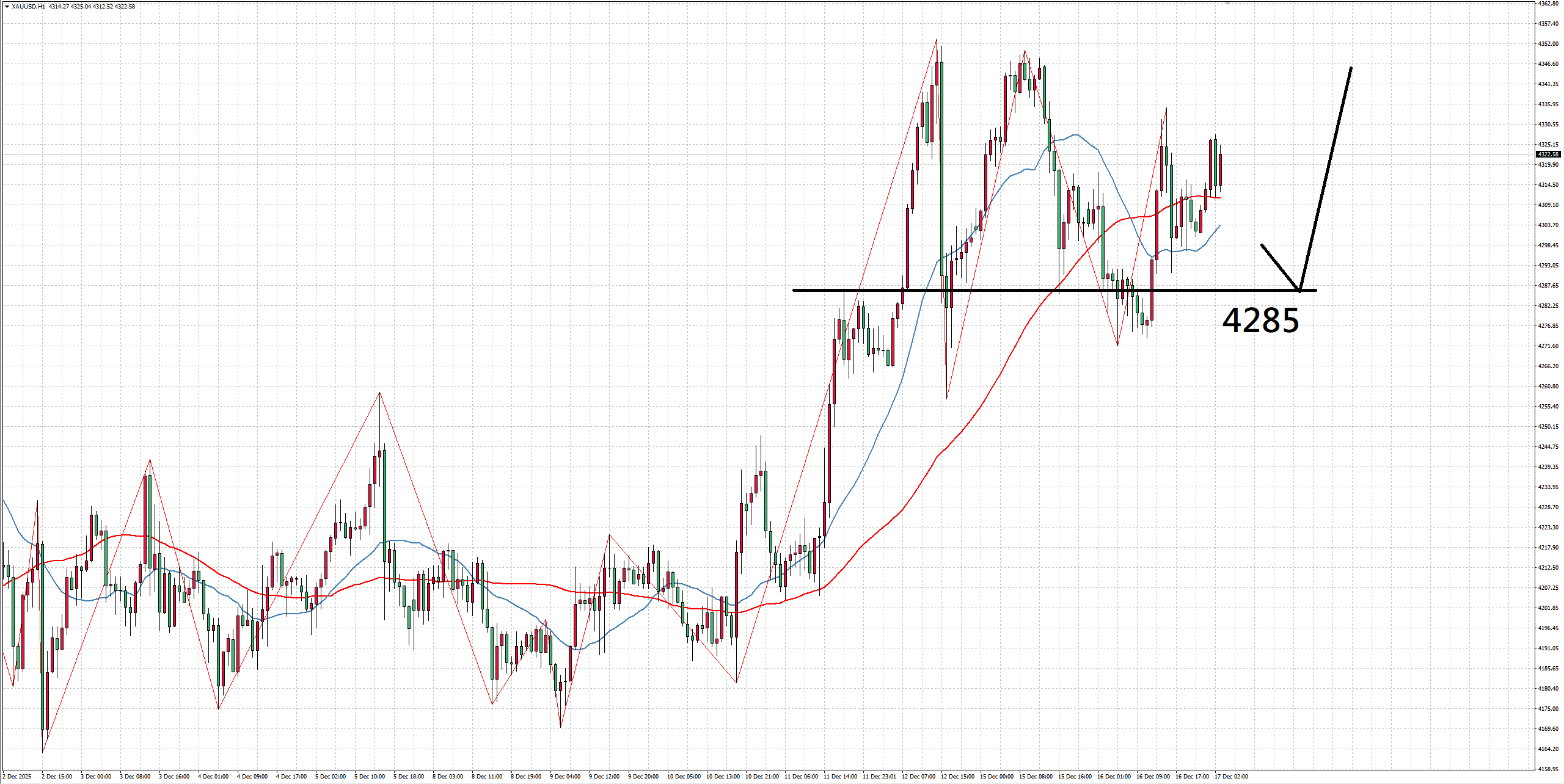Click the 4346.60 price axis label

tap(1548, 64)
